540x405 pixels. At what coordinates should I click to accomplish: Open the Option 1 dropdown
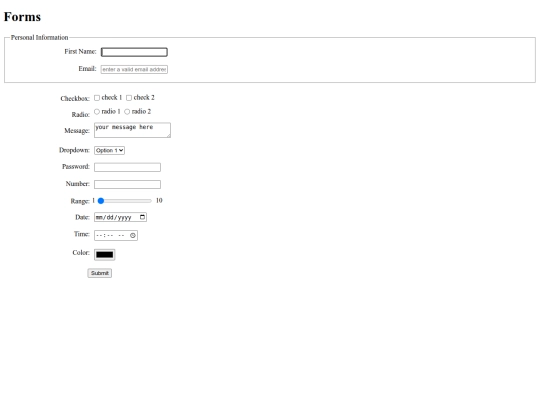pos(110,150)
